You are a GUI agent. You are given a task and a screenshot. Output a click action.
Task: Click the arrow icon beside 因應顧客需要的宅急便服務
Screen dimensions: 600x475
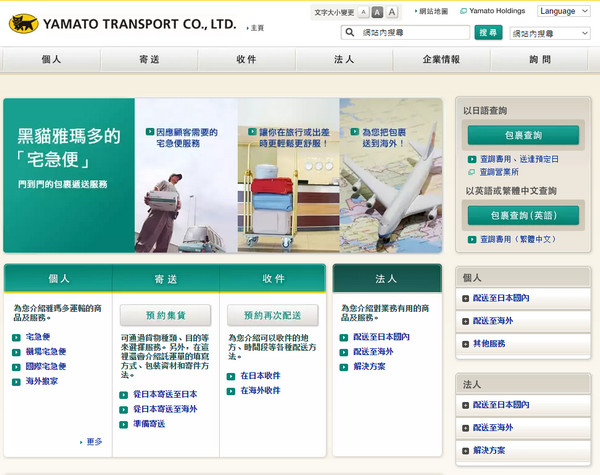point(150,132)
